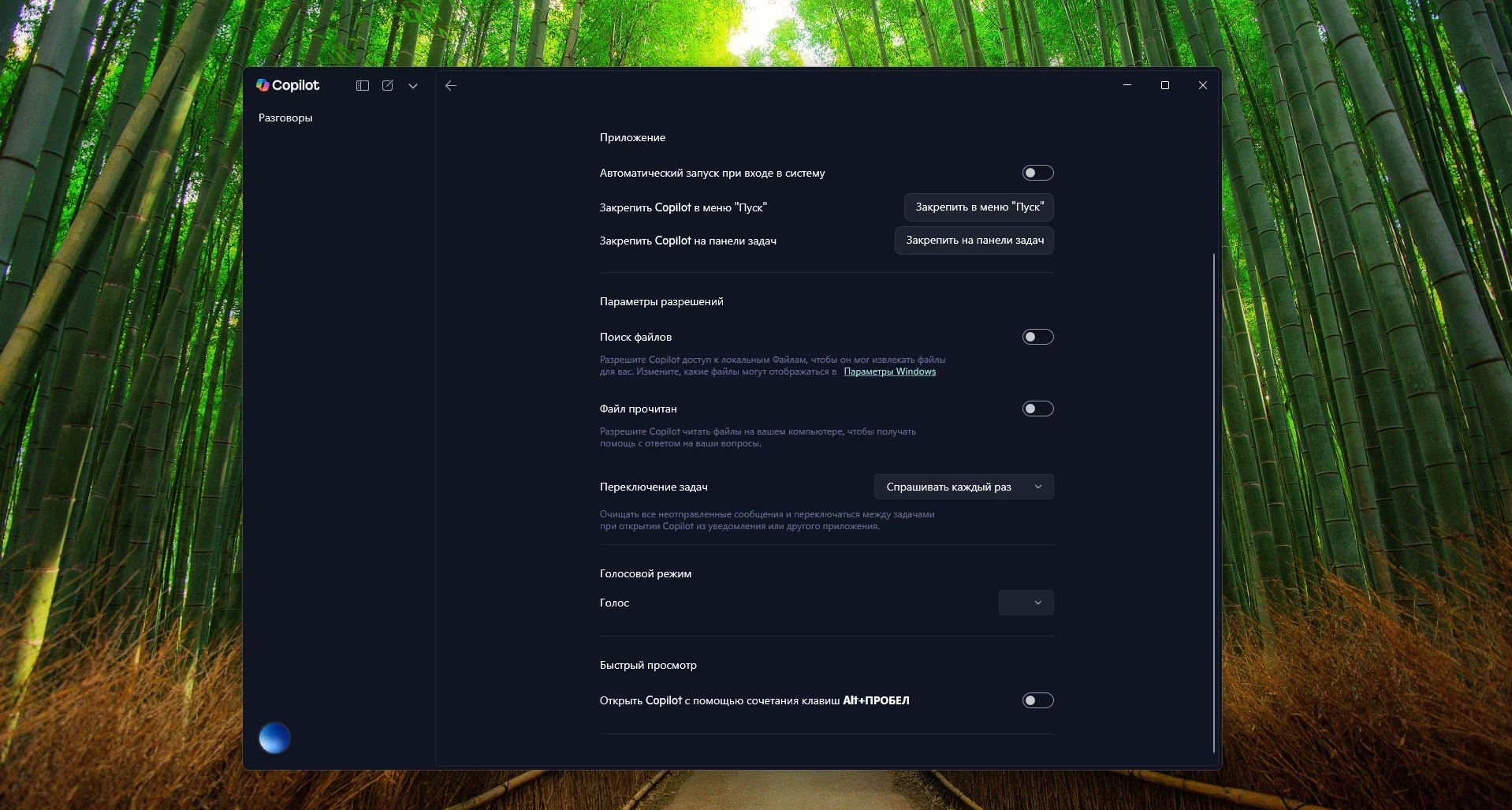Click Быстрый просмотр heading
The image size is (1512, 810).
648,665
